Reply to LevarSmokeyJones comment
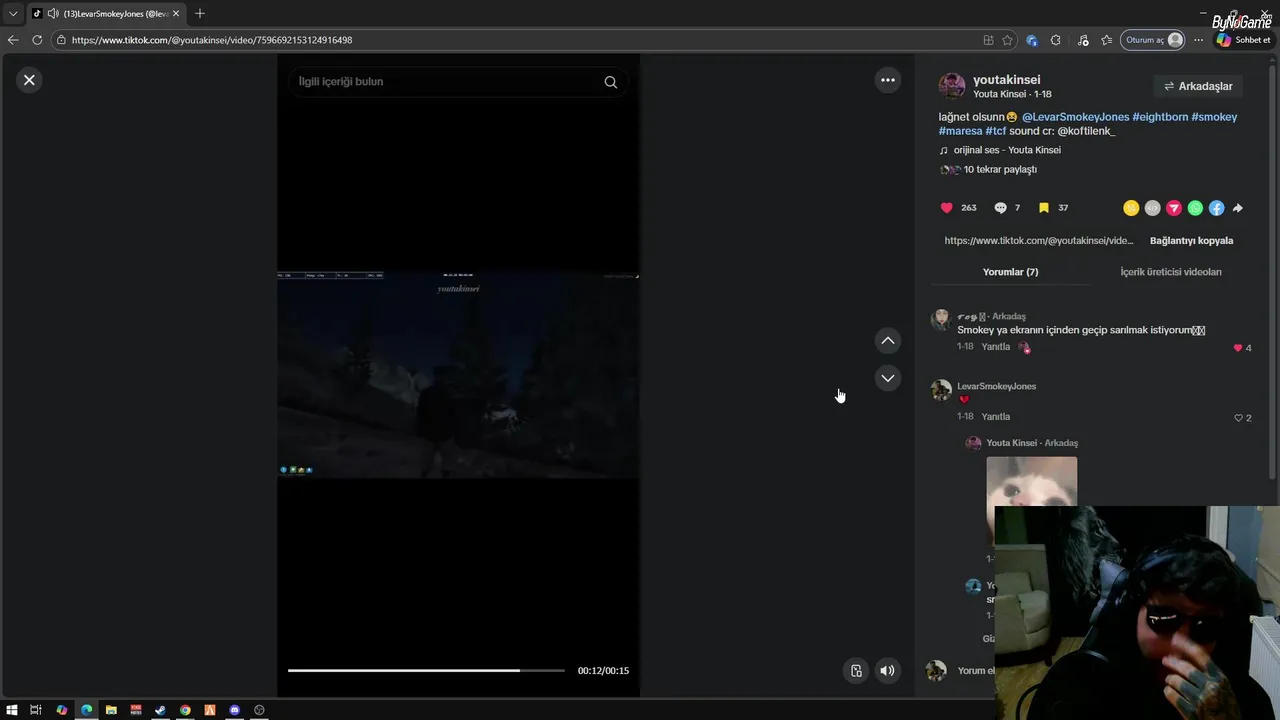This screenshot has height=720, width=1280. pyautogui.click(x=996, y=417)
